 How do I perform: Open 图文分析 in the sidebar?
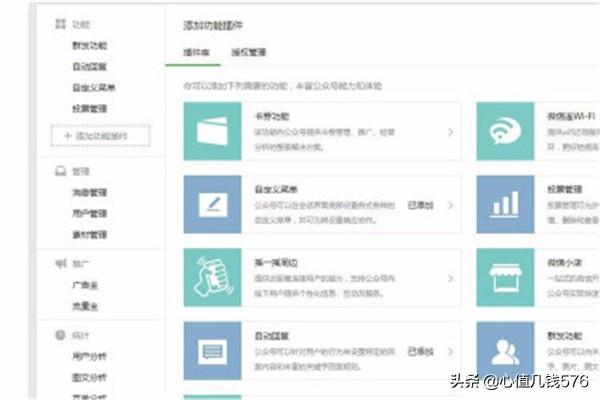coord(90,378)
